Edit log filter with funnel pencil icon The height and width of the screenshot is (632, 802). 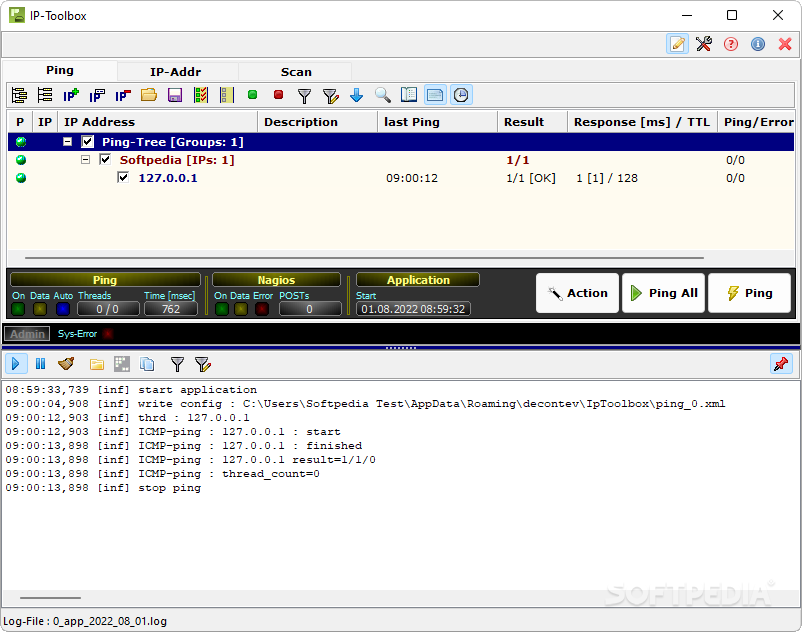(203, 365)
